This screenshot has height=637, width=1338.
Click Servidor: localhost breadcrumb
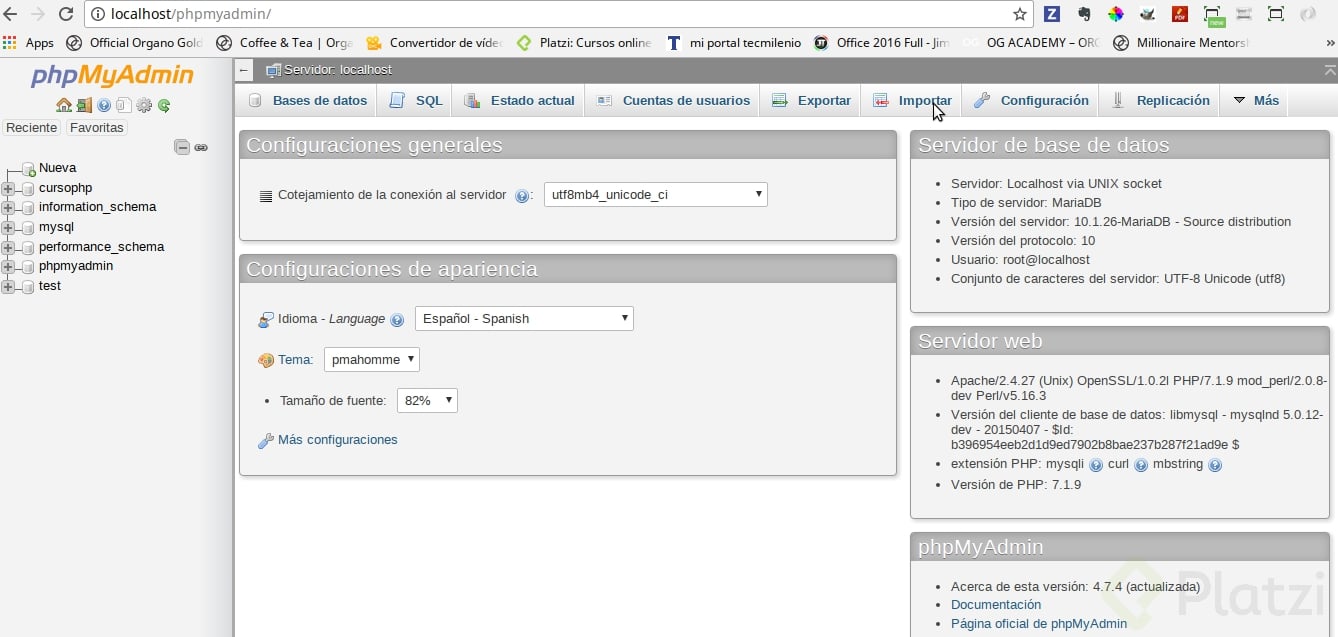(x=338, y=70)
